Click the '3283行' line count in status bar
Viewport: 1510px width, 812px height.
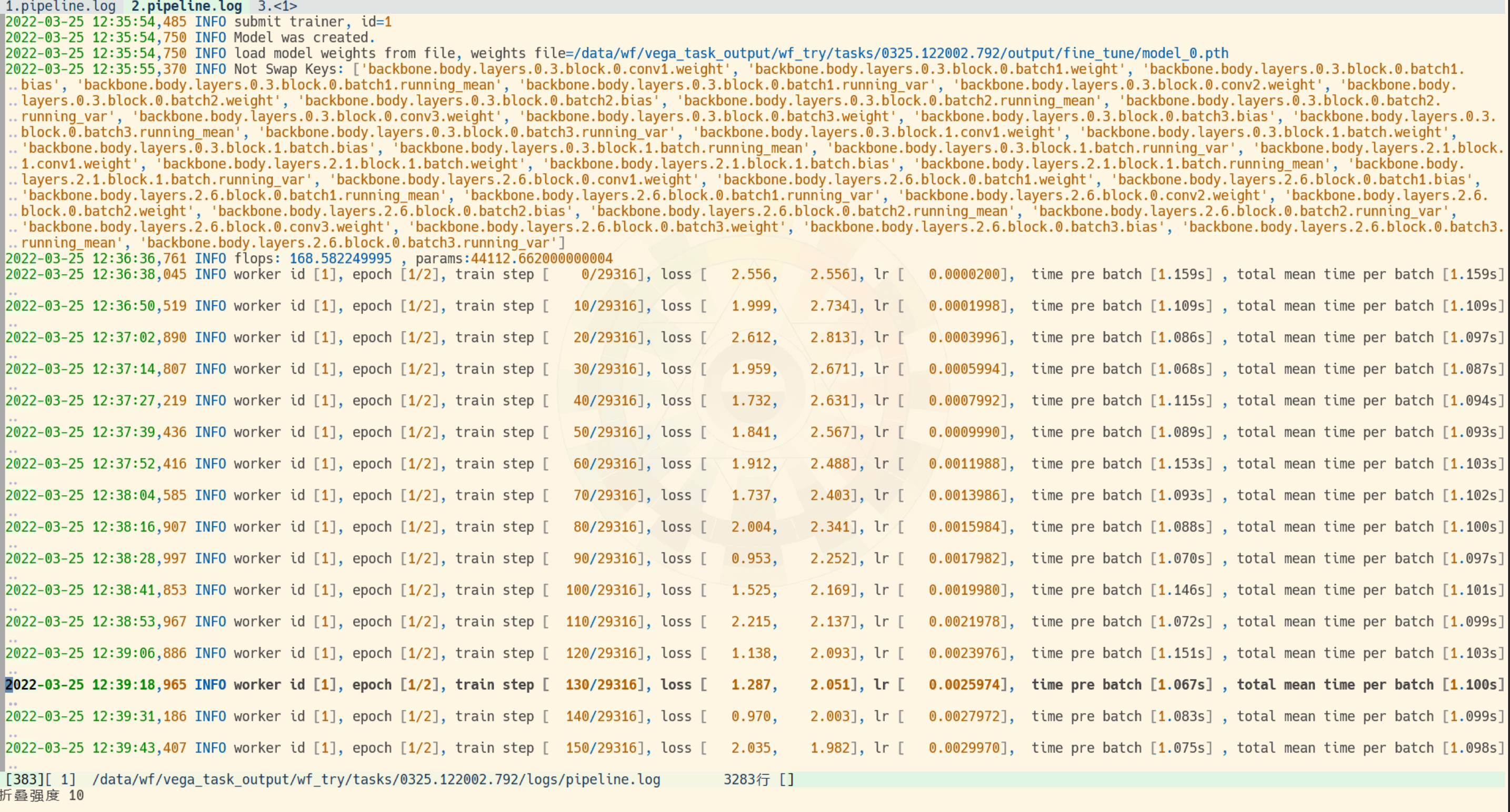point(746,780)
